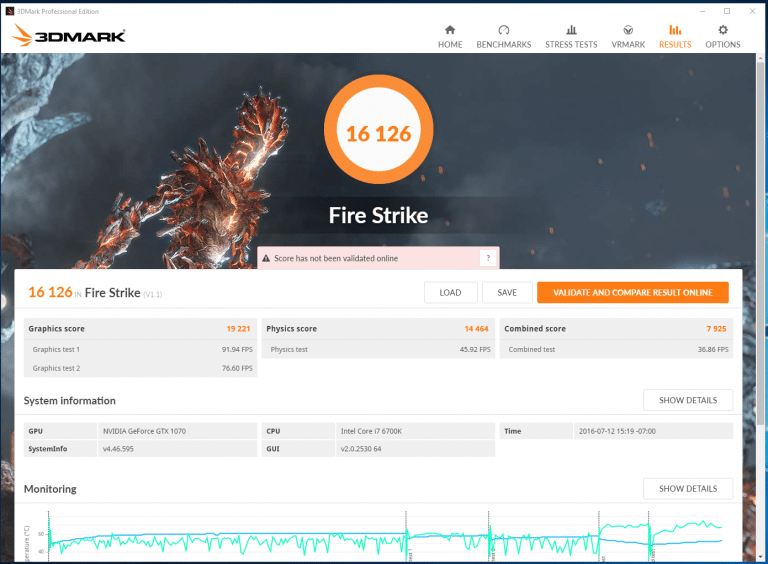Maximize the 3DMark window
The width and height of the screenshot is (768, 564).
pyautogui.click(x=727, y=11)
